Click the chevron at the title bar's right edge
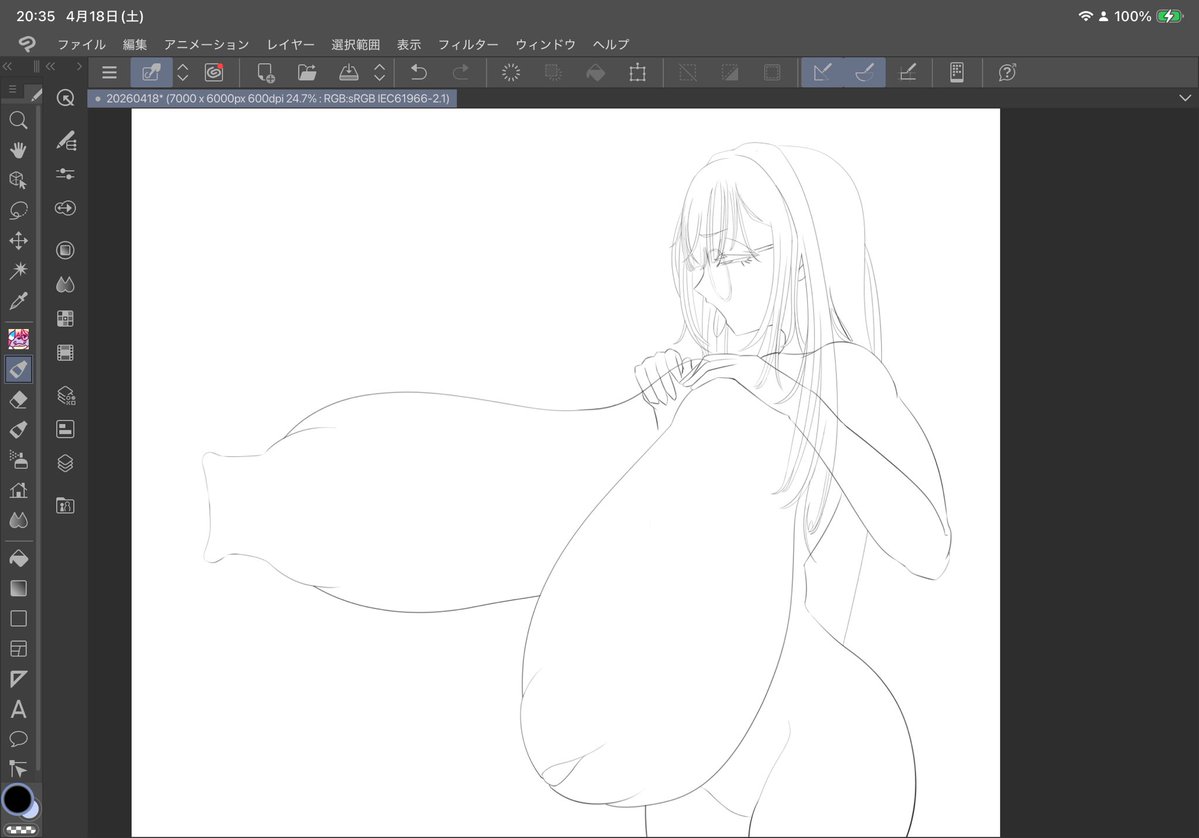The image size is (1199, 838). (1184, 98)
